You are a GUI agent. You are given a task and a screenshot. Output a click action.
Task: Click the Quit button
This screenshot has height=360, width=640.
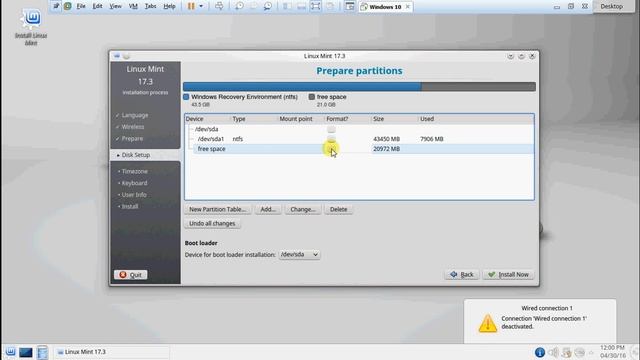click(x=131, y=275)
